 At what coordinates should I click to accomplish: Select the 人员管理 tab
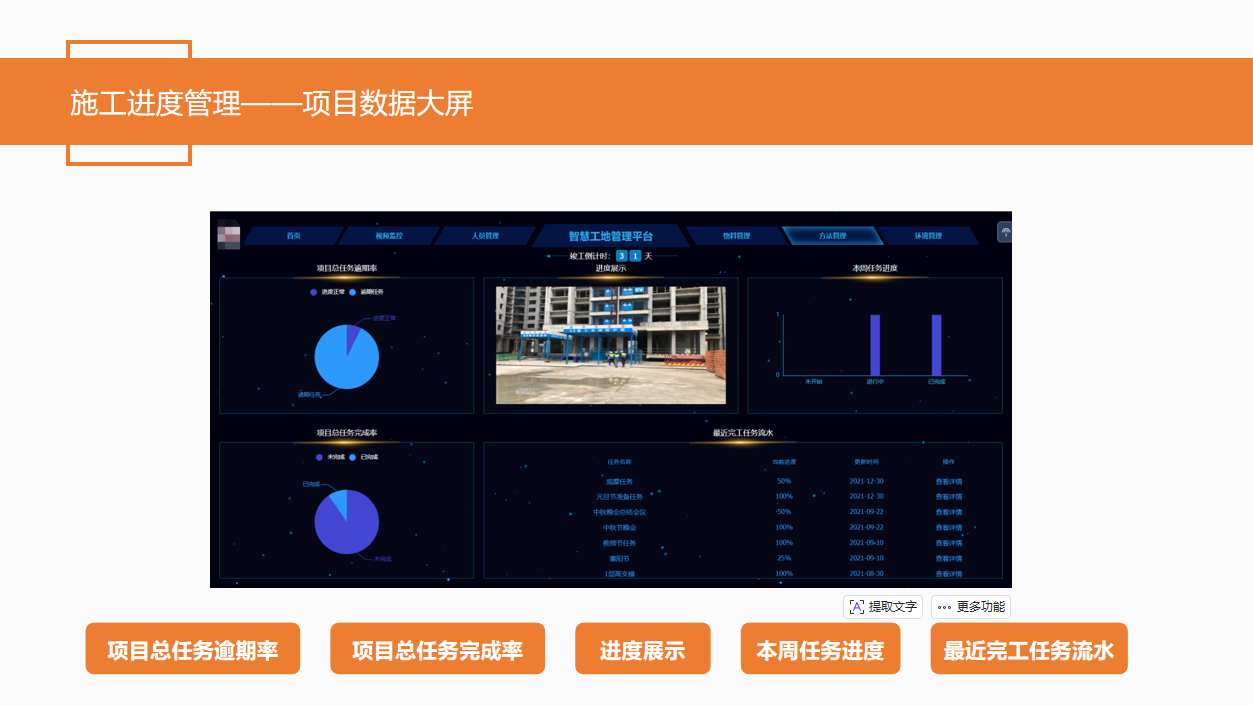(485, 236)
